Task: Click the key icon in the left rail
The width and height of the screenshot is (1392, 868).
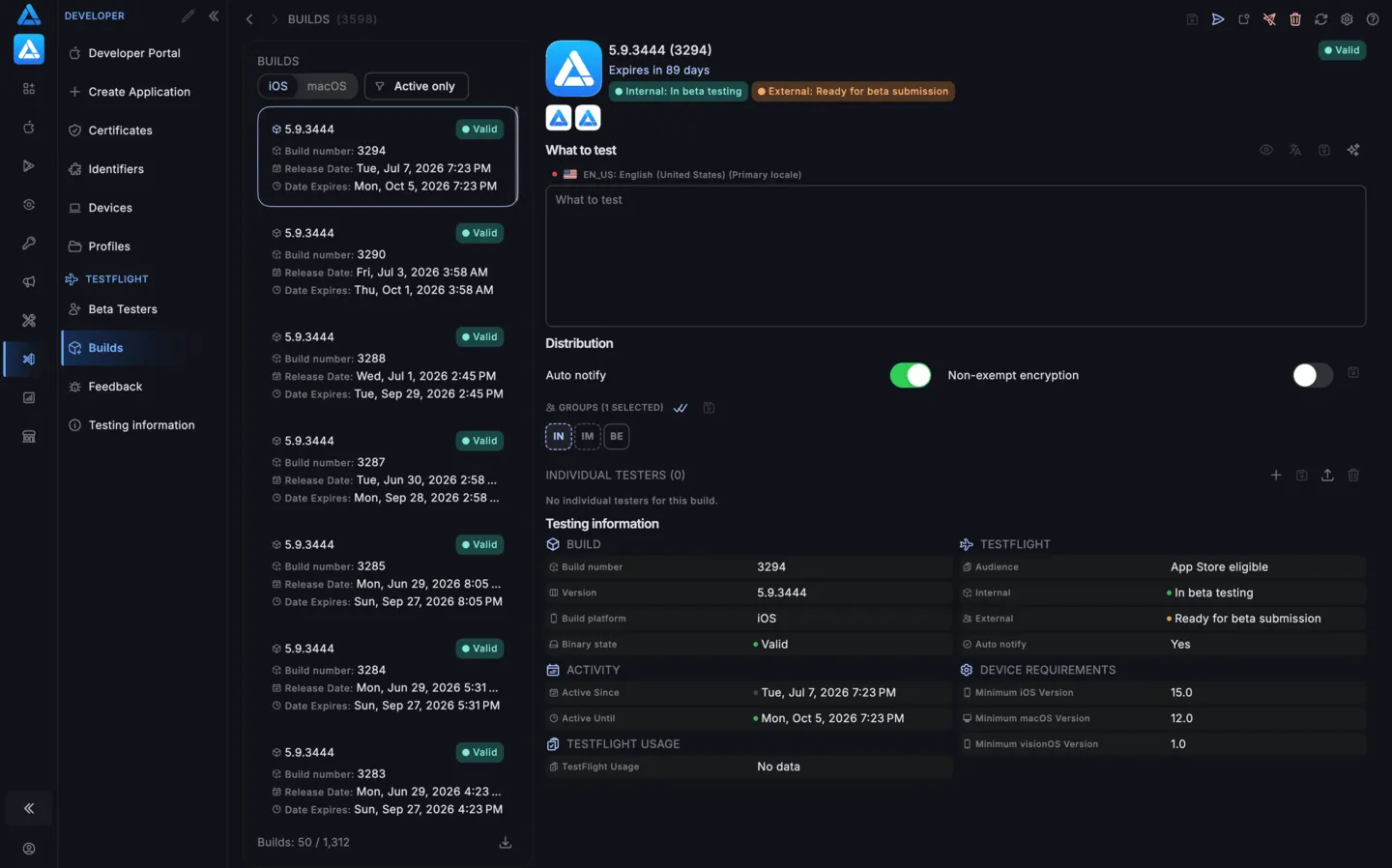Action: (x=29, y=244)
